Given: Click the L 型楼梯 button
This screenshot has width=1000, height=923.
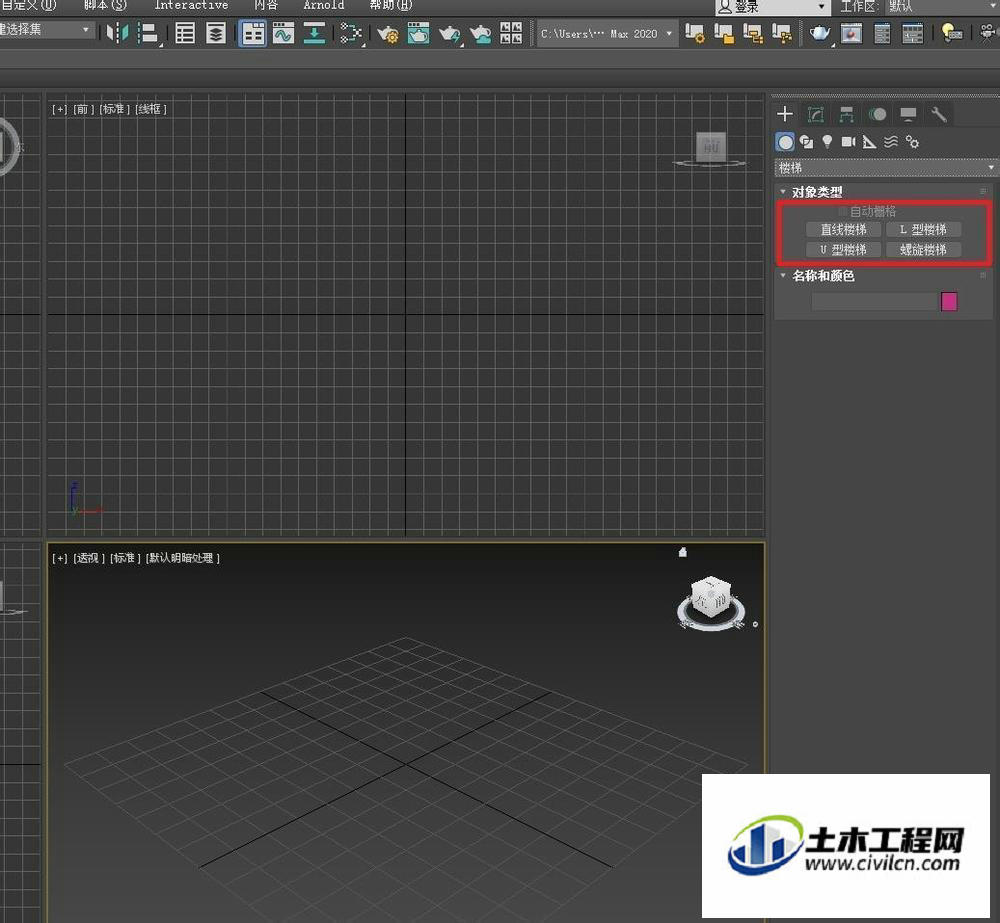Looking at the screenshot, I should 923,230.
